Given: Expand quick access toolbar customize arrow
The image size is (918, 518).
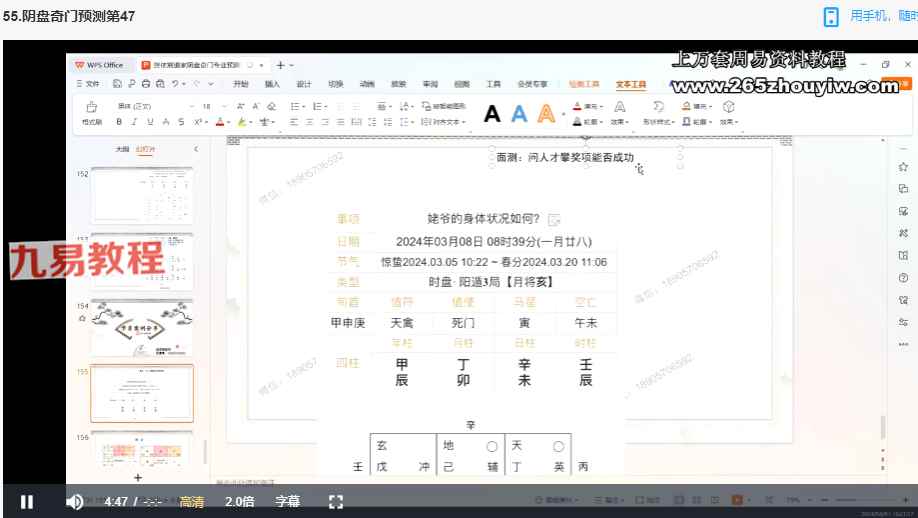Looking at the screenshot, I should click(x=211, y=84).
